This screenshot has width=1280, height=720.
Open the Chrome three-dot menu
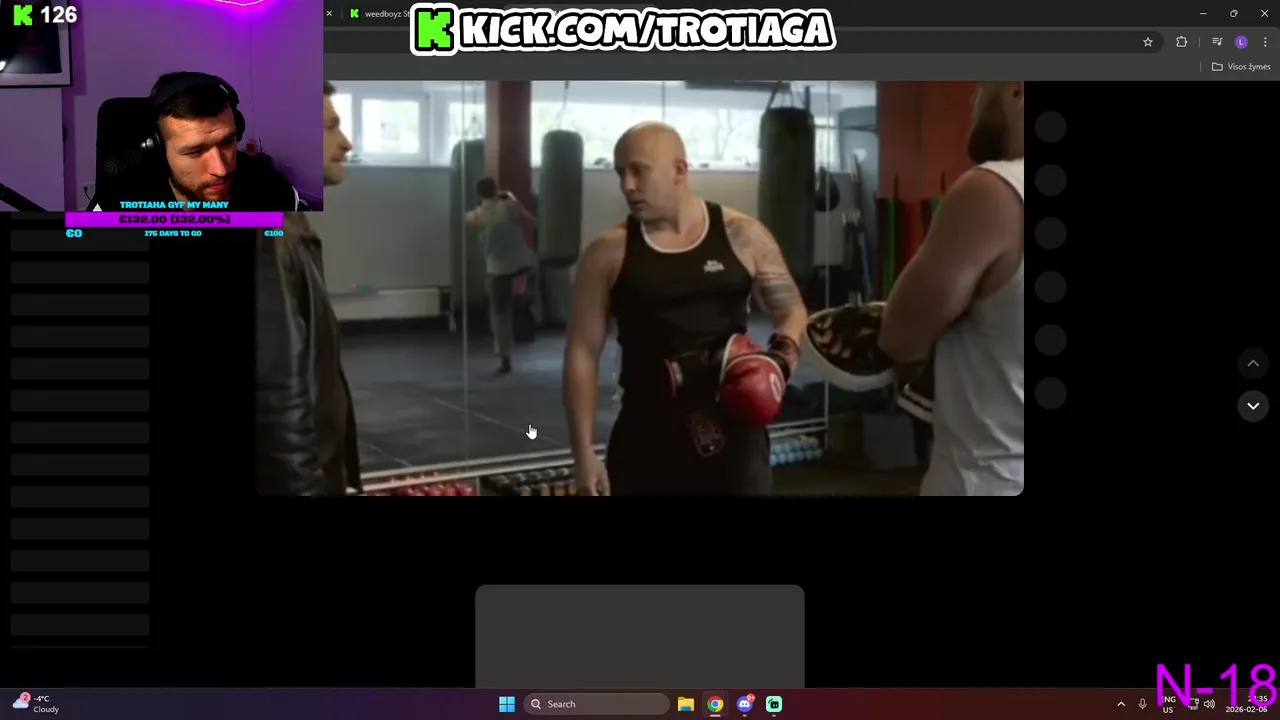click(x=1266, y=42)
